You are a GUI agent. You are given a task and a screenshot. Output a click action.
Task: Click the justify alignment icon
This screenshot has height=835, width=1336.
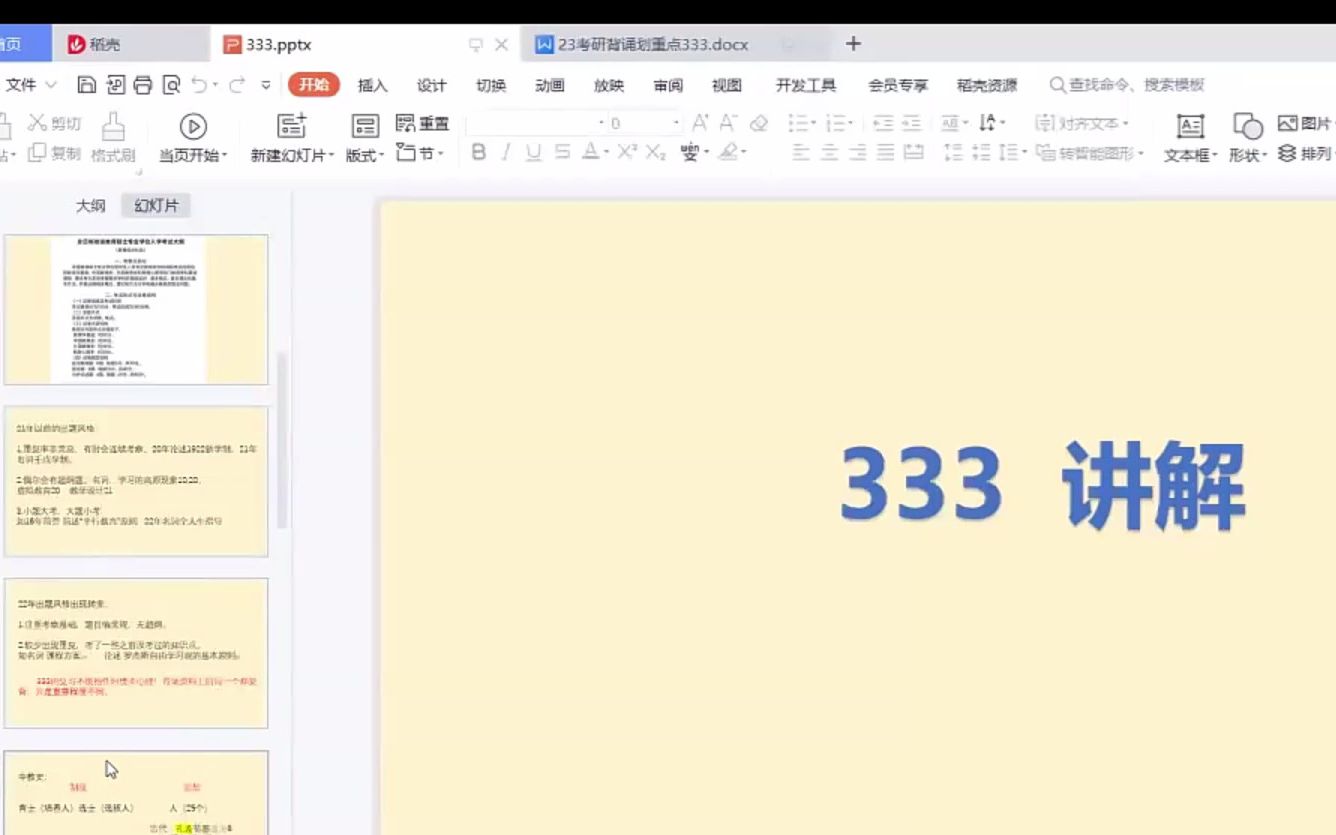pos(885,152)
